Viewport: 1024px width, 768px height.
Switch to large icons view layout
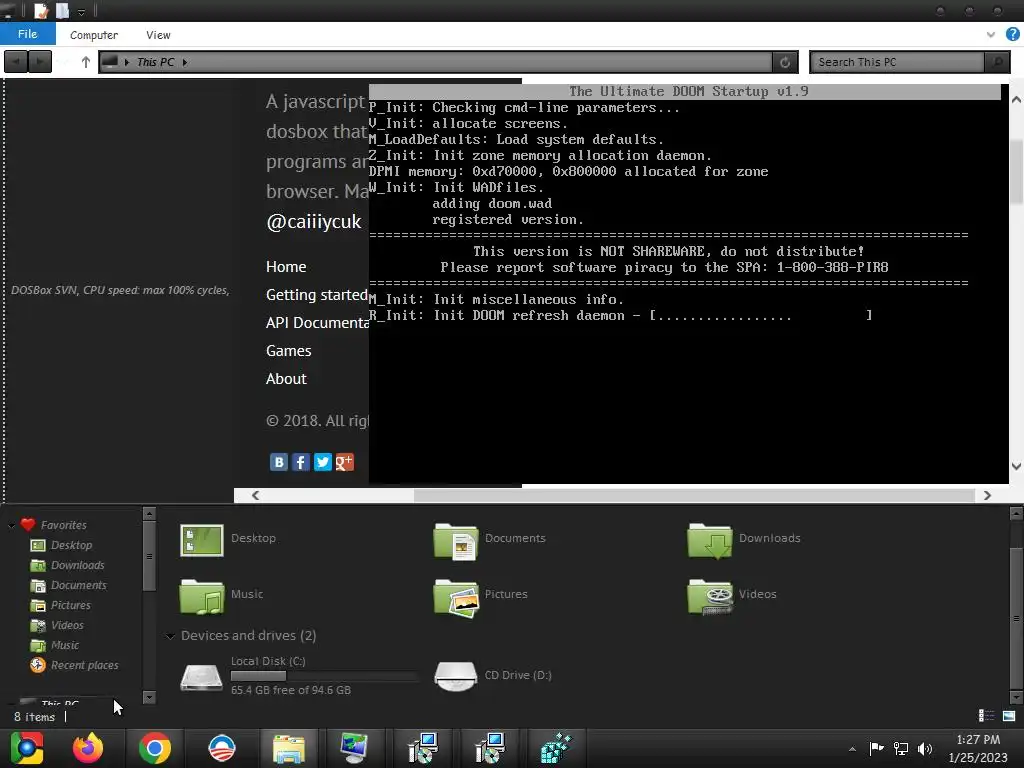tap(1009, 716)
